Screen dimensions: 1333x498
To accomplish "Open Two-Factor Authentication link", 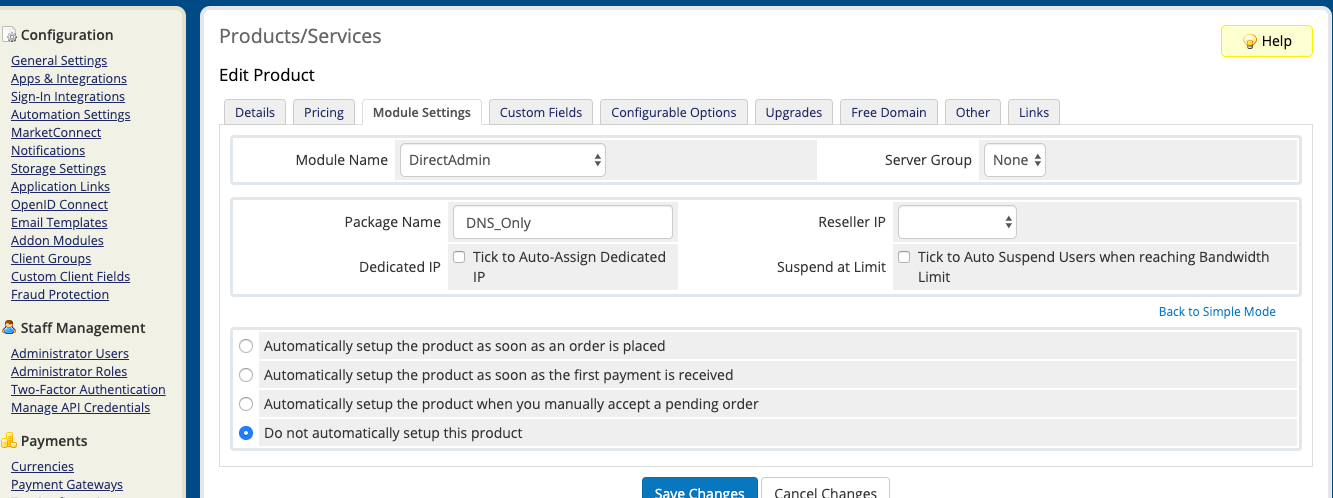I will [x=88, y=390].
